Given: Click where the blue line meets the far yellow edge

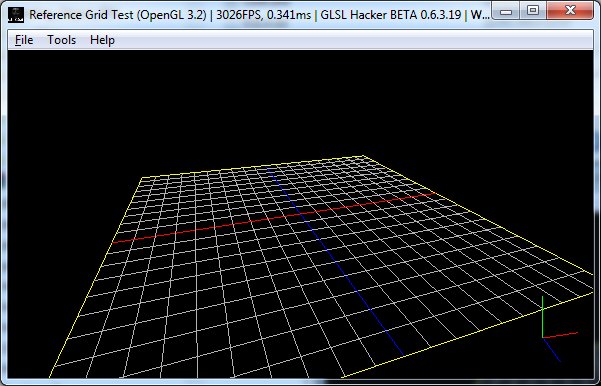Looking at the screenshot, I should pos(267,168).
